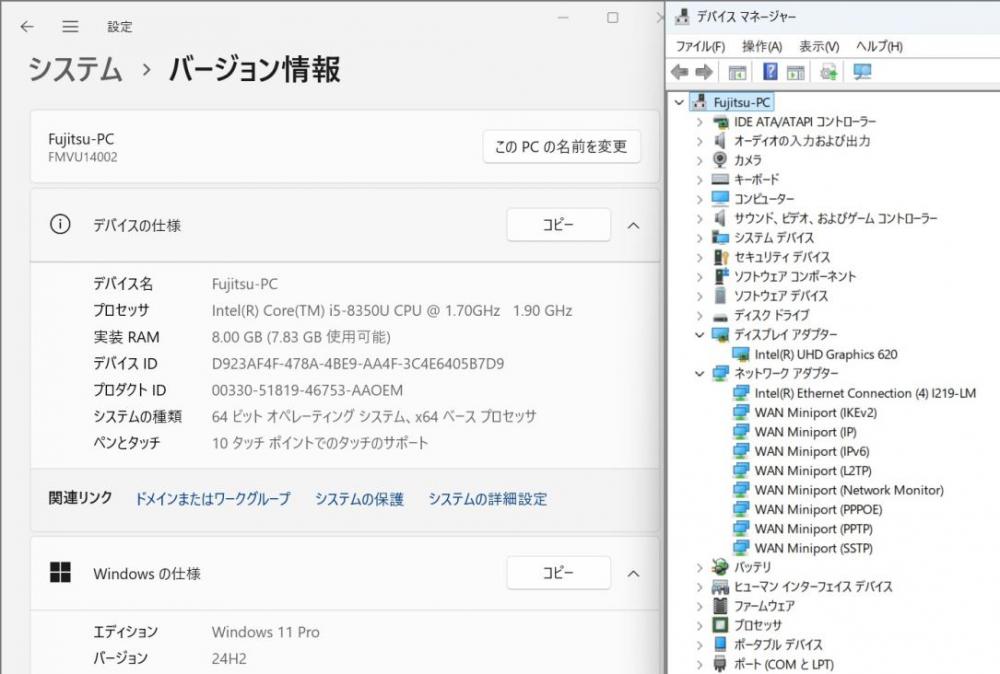The height and width of the screenshot is (674, 1000).
Task: Select the プロセッサ category in Device Manager
Action: 758,625
